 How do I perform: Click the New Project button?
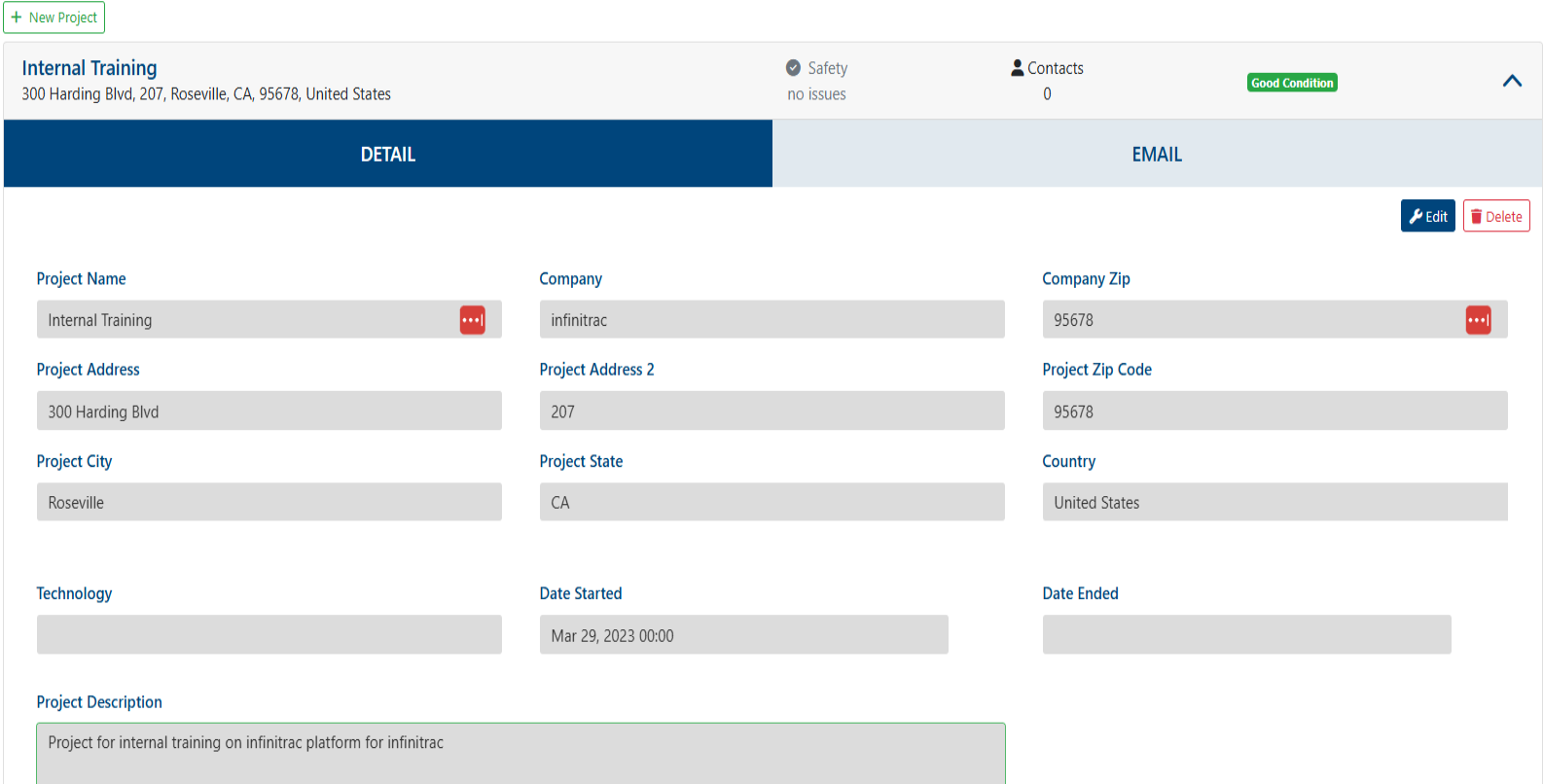pyautogui.click(x=54, y=18)
